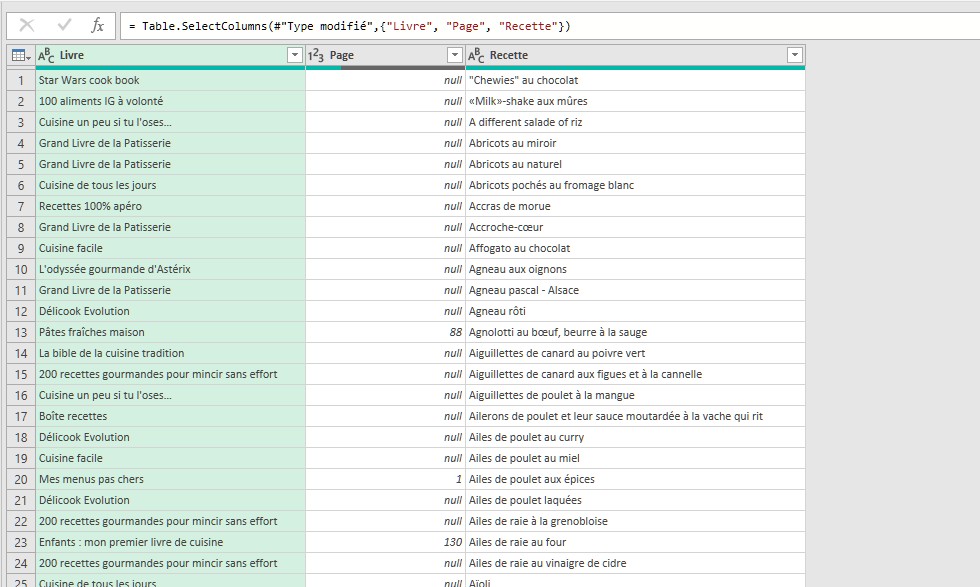Expand the Page column filter dropdown
Image resolution: width=980 pixels, height=587 pixels.
(454, 55)
